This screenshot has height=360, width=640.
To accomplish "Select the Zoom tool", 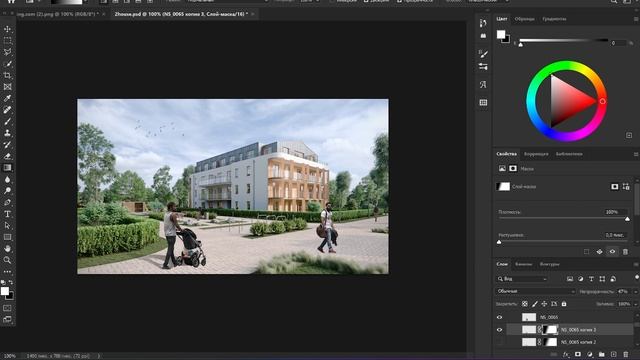I will (x=7, y=260).
